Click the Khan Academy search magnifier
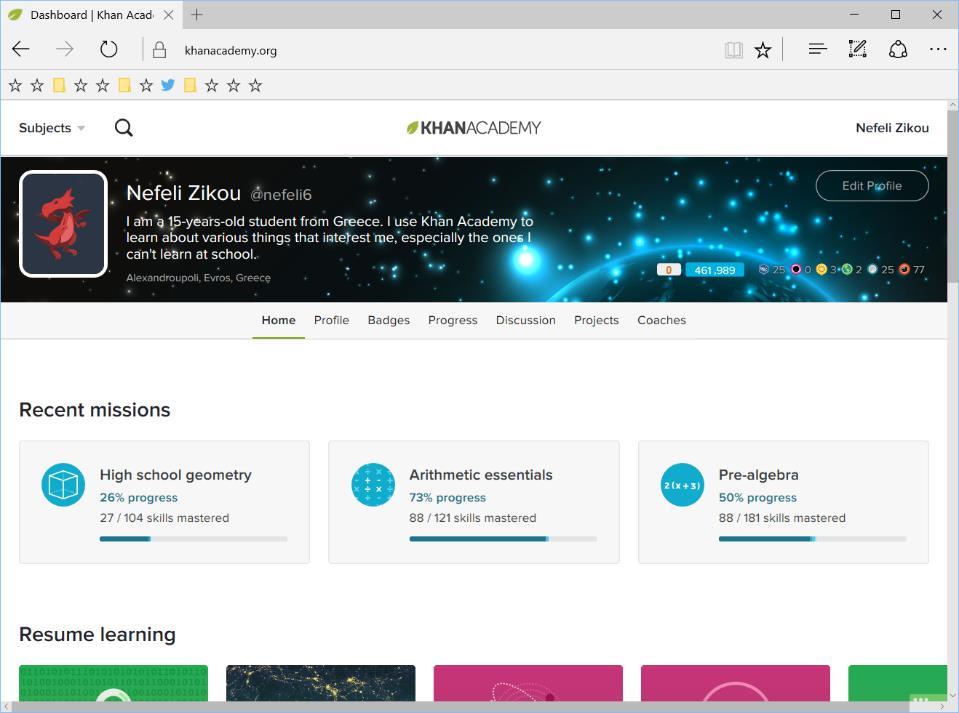The height and width of the screenshot is (713, 959). tap(124, 128)
